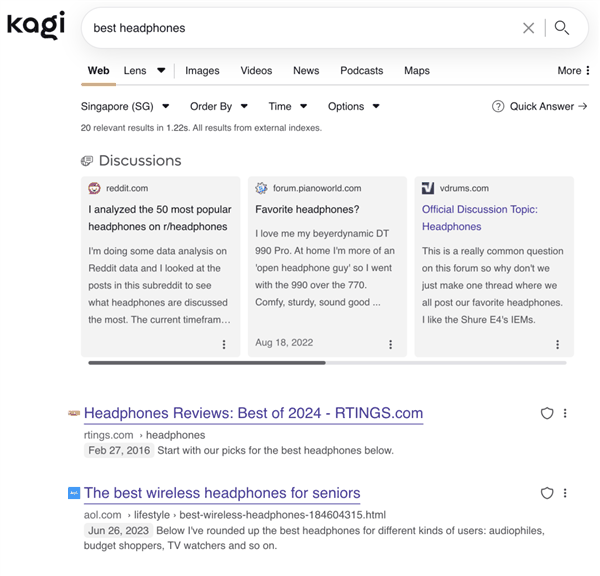Expand the Singapore (SG) region dropdown
Image resolution: width=600 pixels, height=576 pixels.
coord(125,106)
